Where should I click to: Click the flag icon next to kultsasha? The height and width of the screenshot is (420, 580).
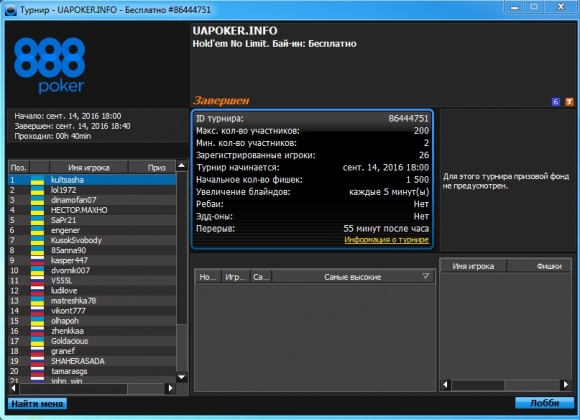(x=37, y=180)
